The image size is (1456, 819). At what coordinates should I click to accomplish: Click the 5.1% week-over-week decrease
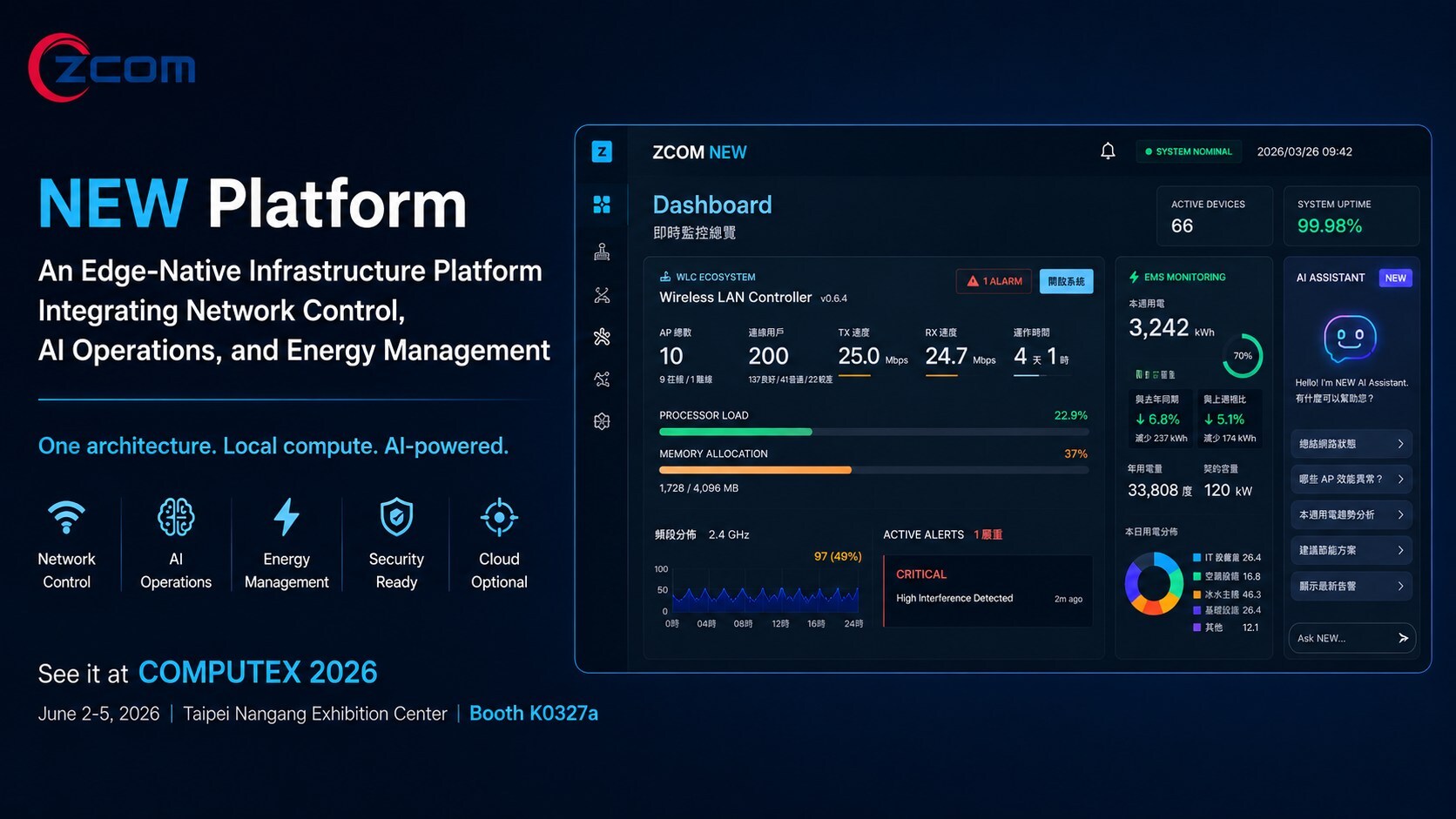[x=1224, y=420]
